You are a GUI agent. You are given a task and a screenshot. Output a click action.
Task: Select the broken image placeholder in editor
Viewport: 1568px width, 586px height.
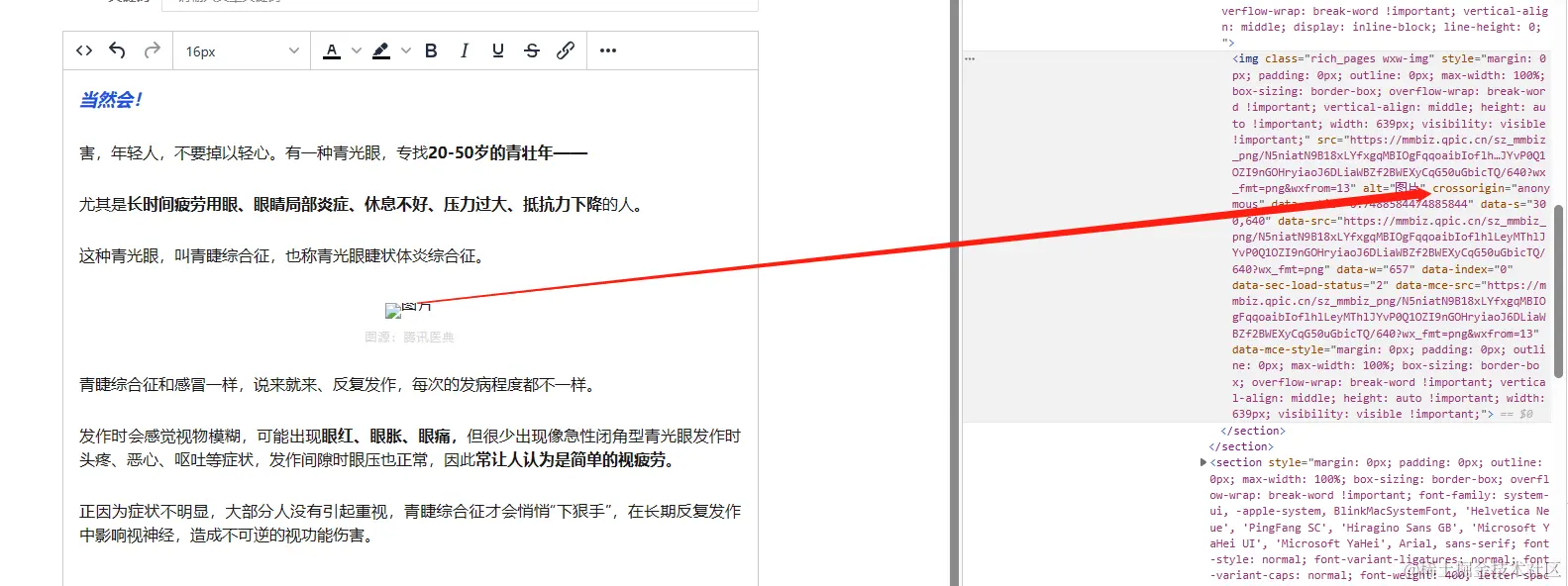408,309
